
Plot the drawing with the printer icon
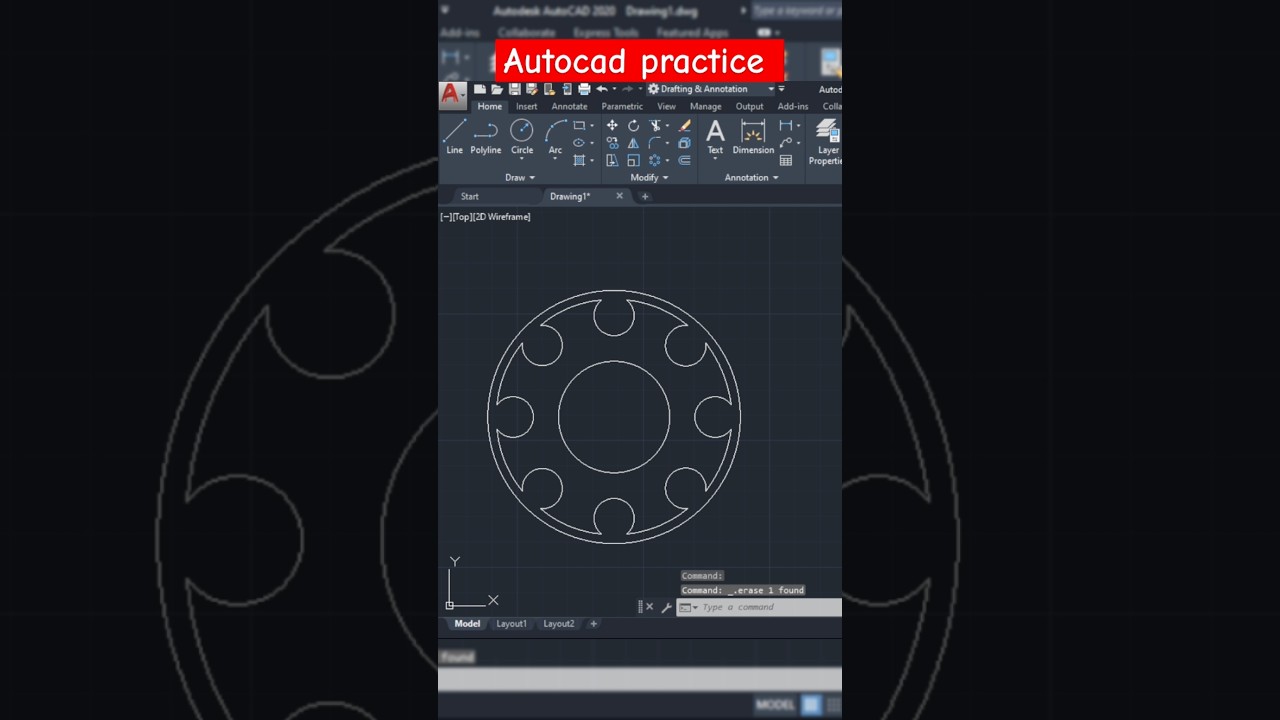tap(584, 89)
